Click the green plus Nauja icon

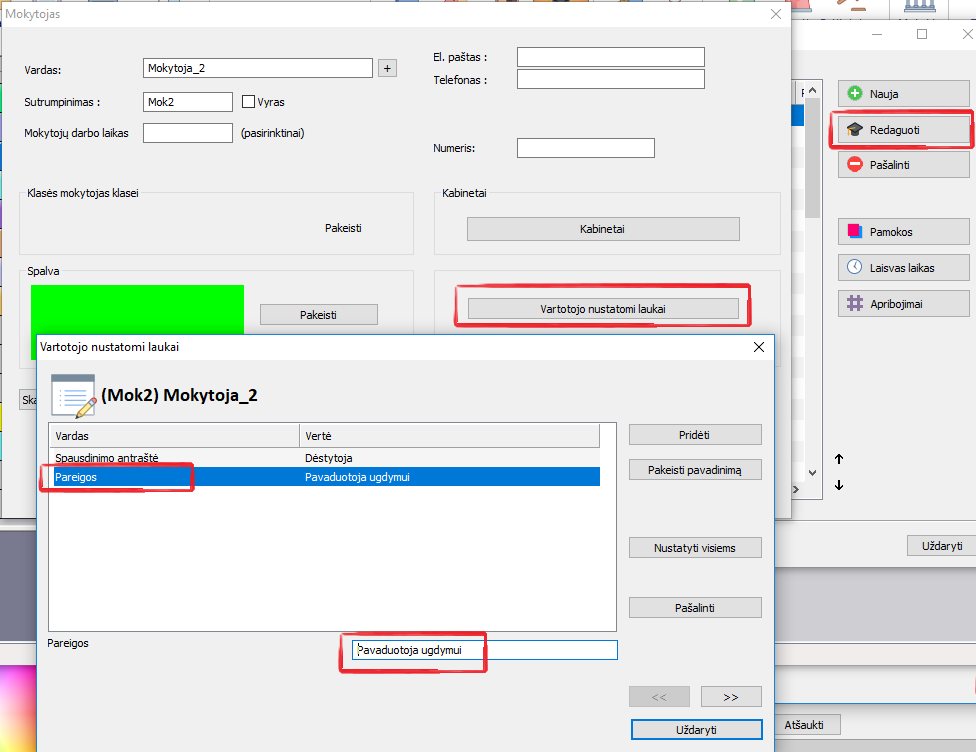(x=854, y=94)
